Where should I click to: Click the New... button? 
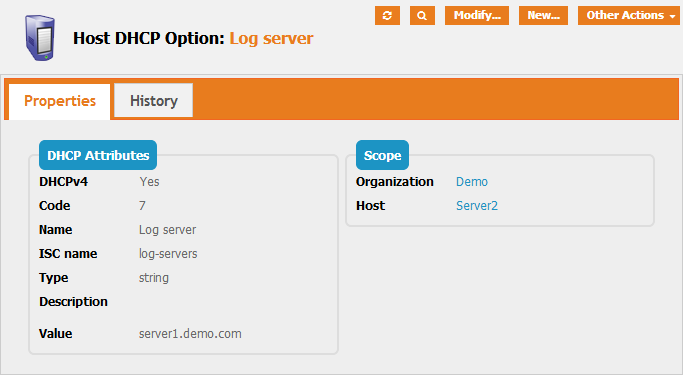543,16
